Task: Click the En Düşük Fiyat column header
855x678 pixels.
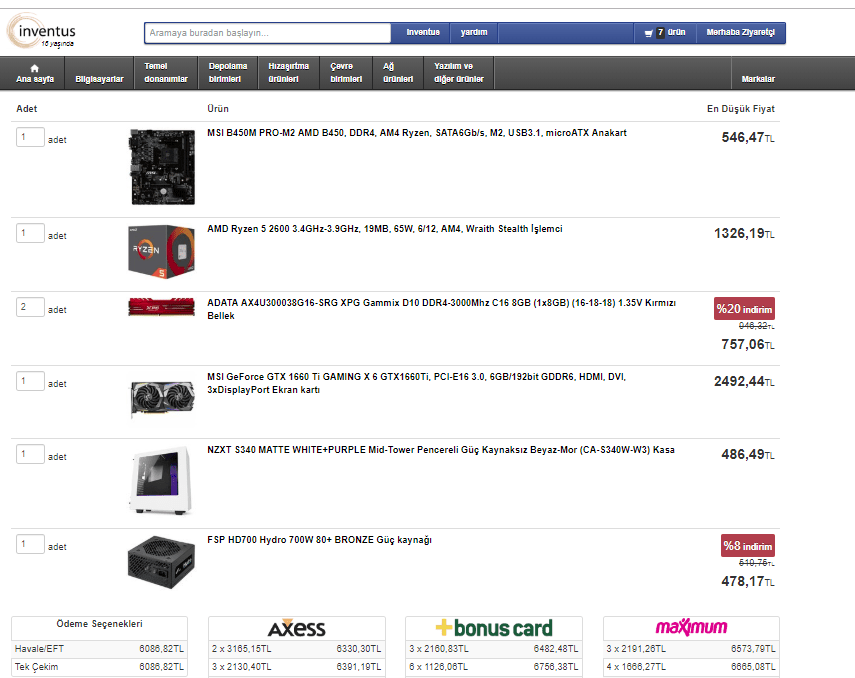Action: (x=740, y=109)
